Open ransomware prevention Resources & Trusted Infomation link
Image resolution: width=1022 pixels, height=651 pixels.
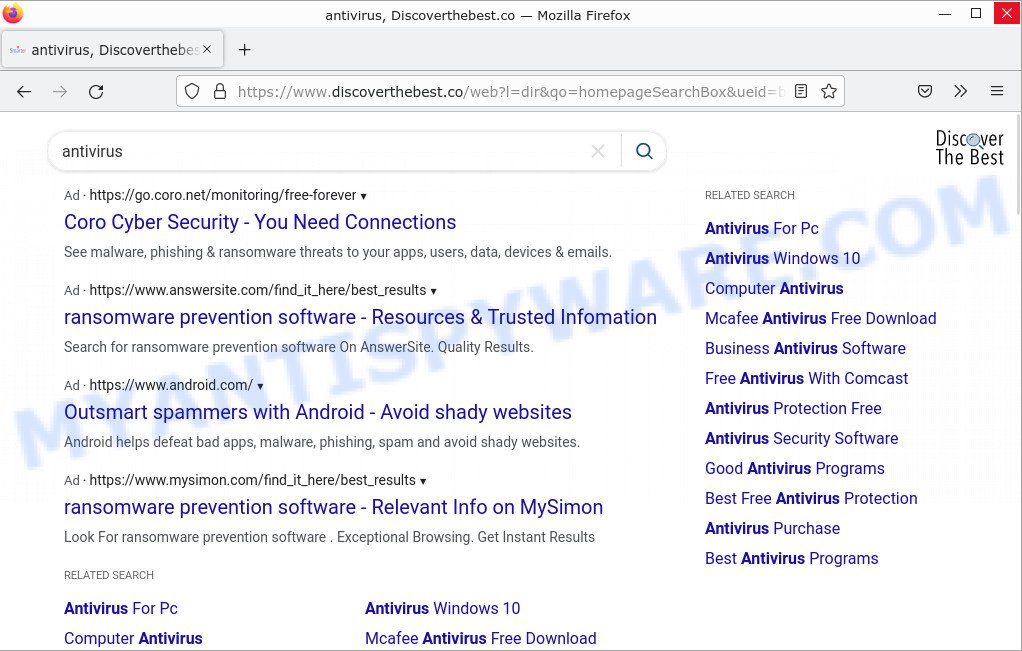(x=360, y=317)
